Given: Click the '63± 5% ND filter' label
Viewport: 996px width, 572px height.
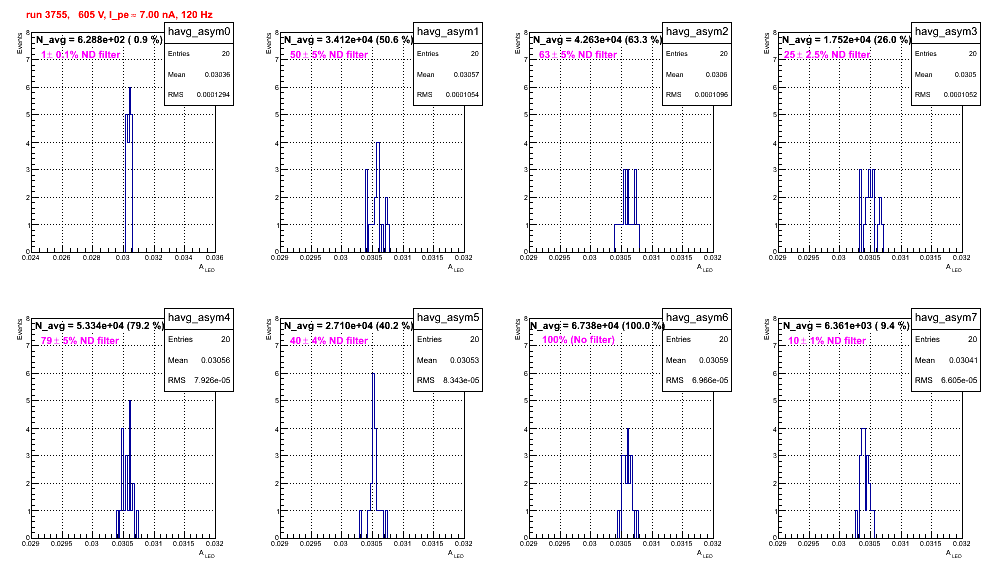Looking at the screenshot, I should pos(578,55).
